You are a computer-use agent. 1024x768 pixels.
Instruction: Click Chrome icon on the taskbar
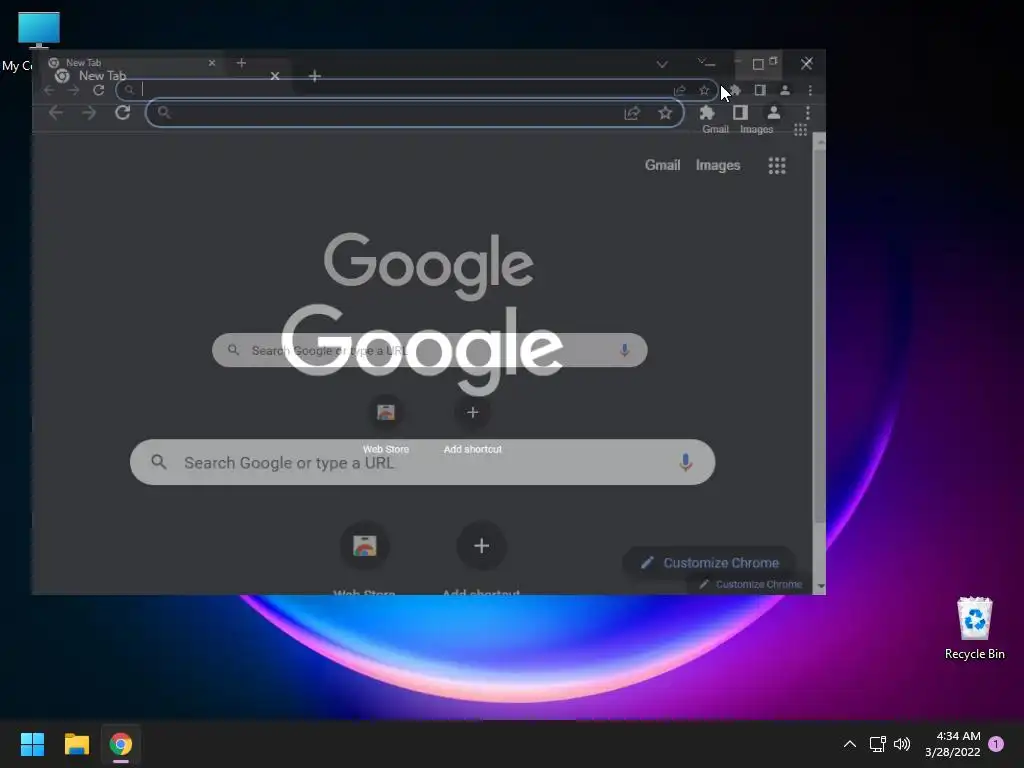tap(121, 744)
